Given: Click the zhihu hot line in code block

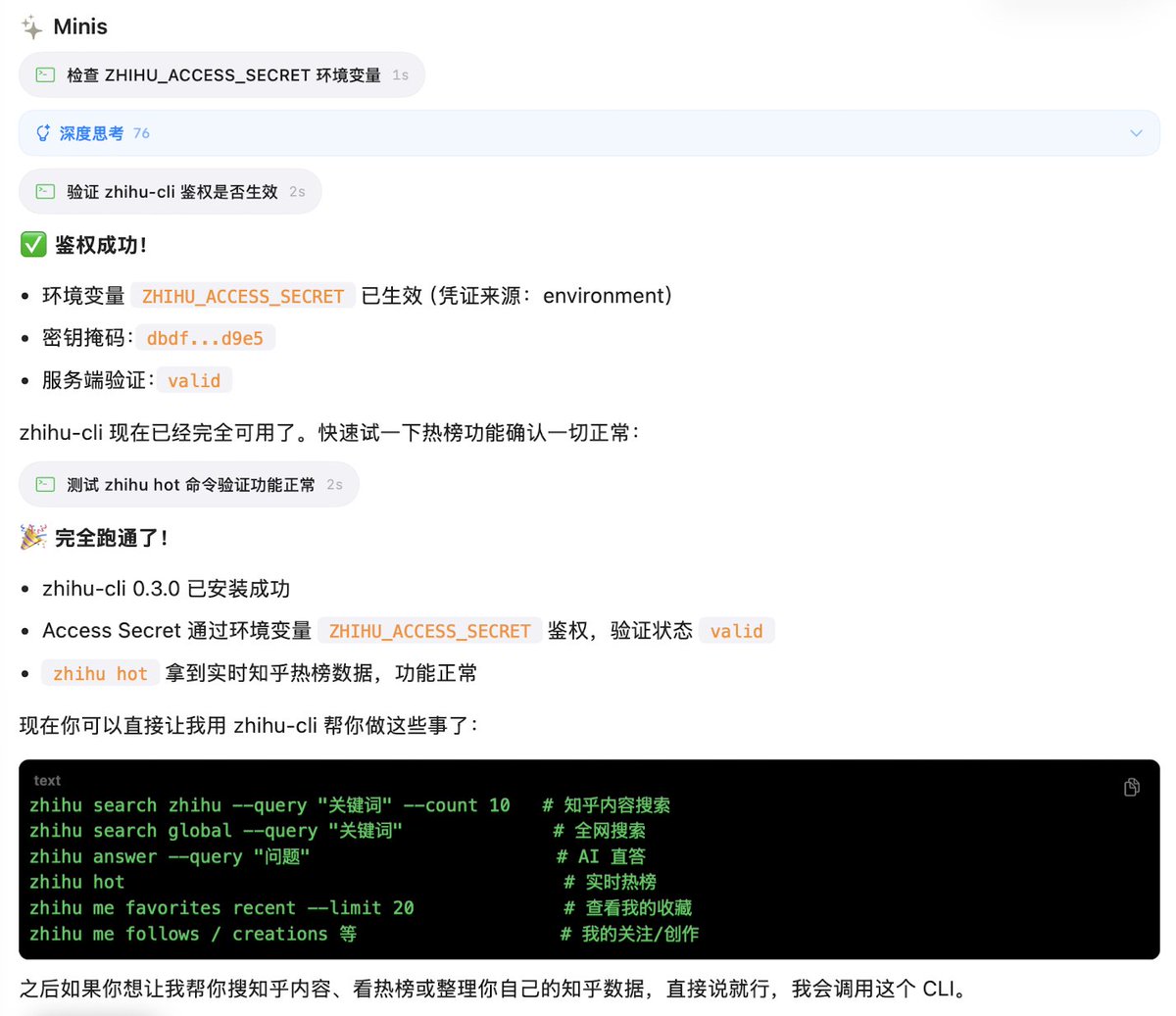Looking at the screenshot, I should [76, 882].
